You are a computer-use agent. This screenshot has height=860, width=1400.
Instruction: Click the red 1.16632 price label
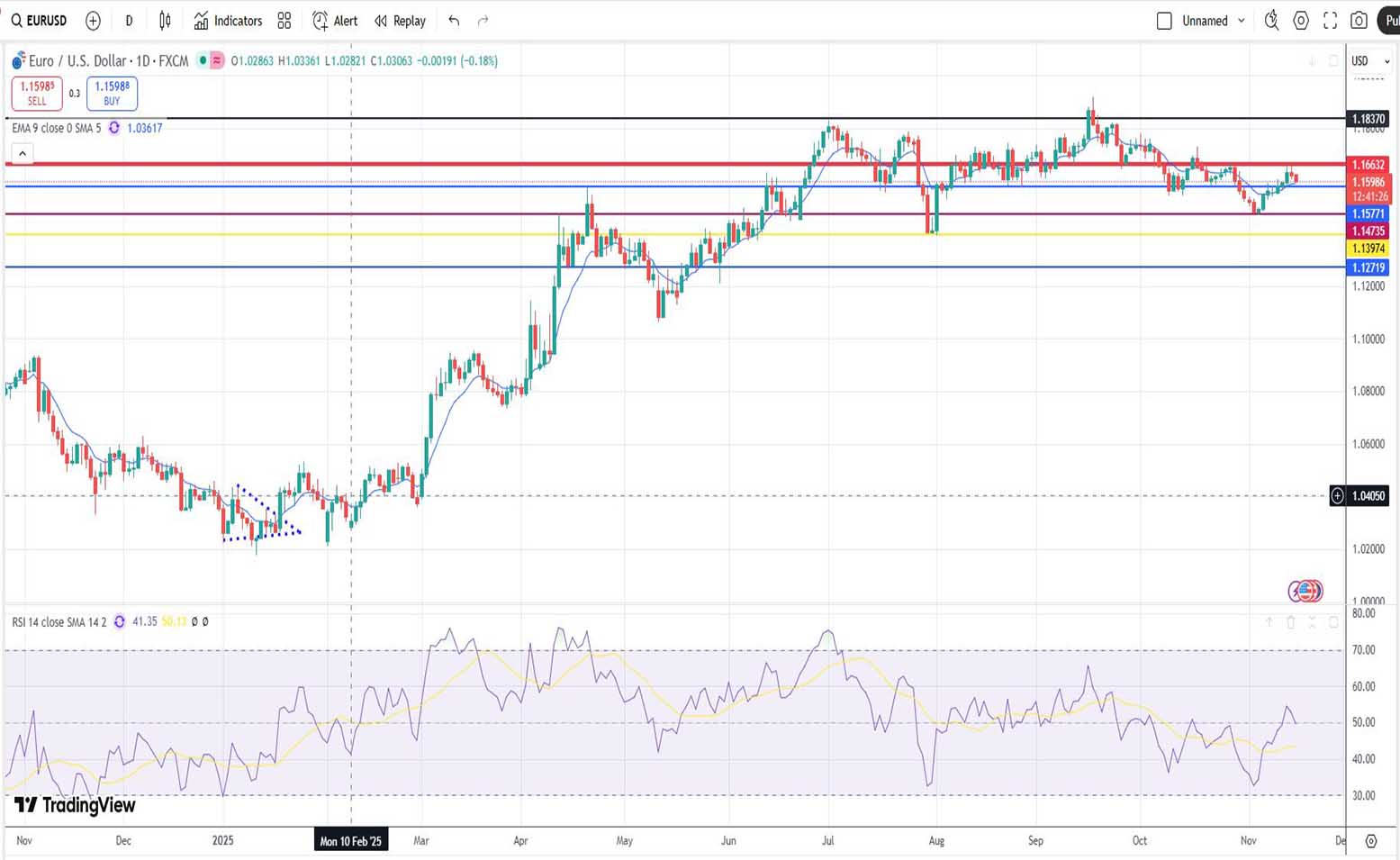tap(1368, 165)
